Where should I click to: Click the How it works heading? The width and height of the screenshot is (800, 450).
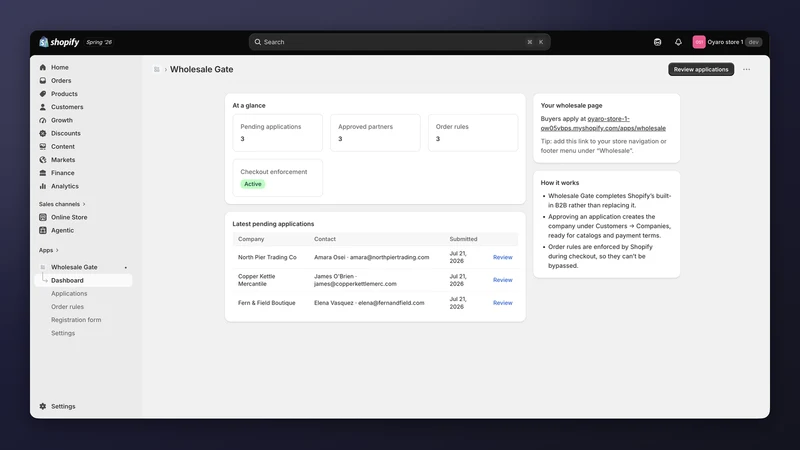tap(560, 183)
